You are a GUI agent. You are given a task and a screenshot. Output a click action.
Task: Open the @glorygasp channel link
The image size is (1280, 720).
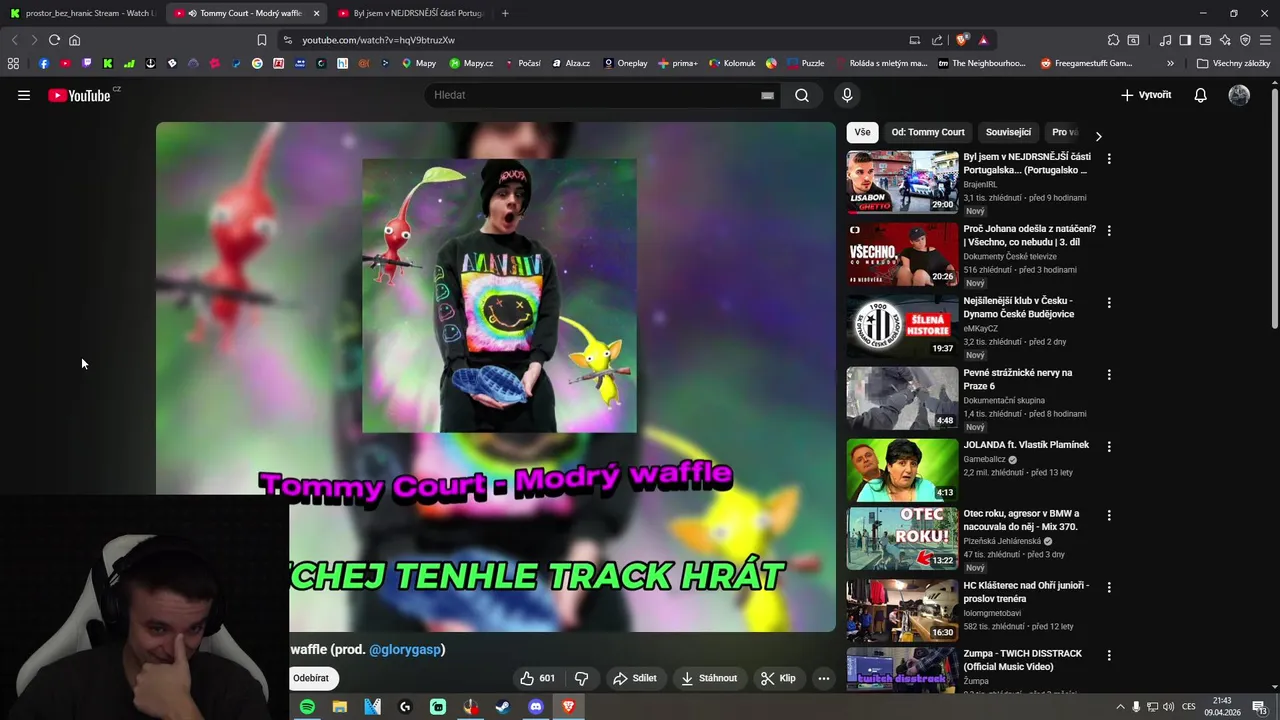405,650
